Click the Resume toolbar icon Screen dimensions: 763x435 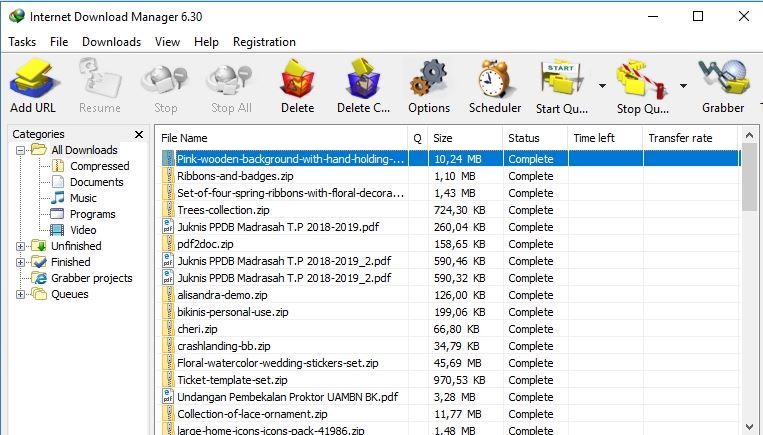tap(99, 79)
